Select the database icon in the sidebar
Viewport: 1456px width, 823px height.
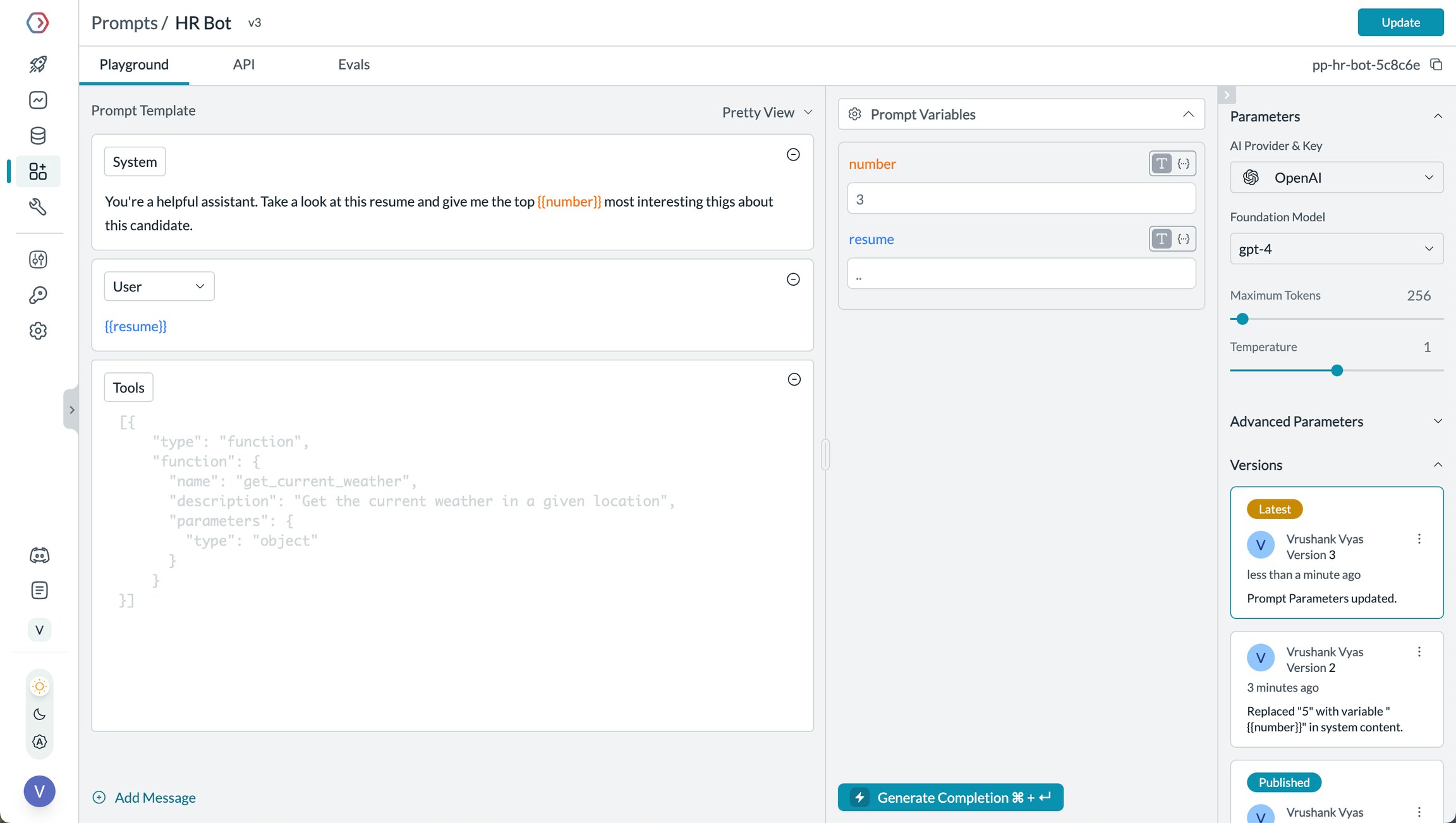(x=38, y=135)
